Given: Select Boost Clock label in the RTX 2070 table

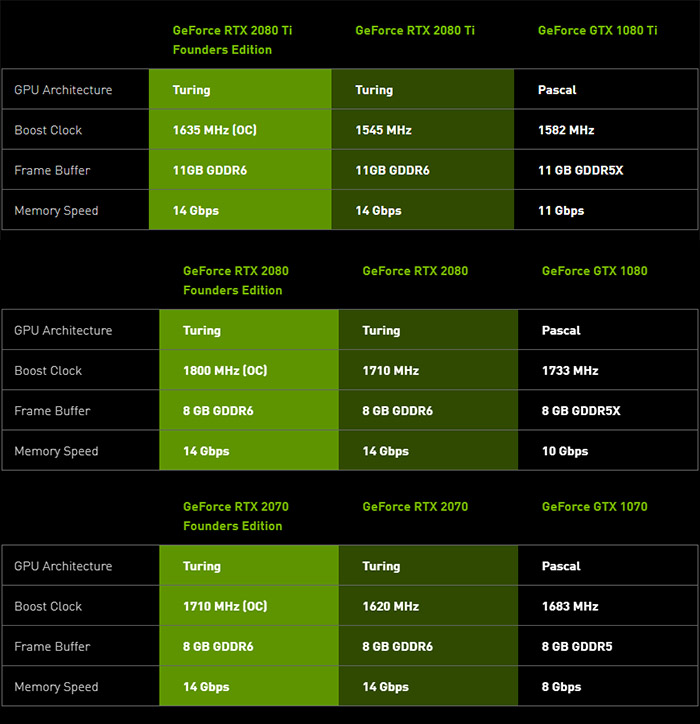Looking at the screenshot, I should pyautogui.click(x=48, y=606).
